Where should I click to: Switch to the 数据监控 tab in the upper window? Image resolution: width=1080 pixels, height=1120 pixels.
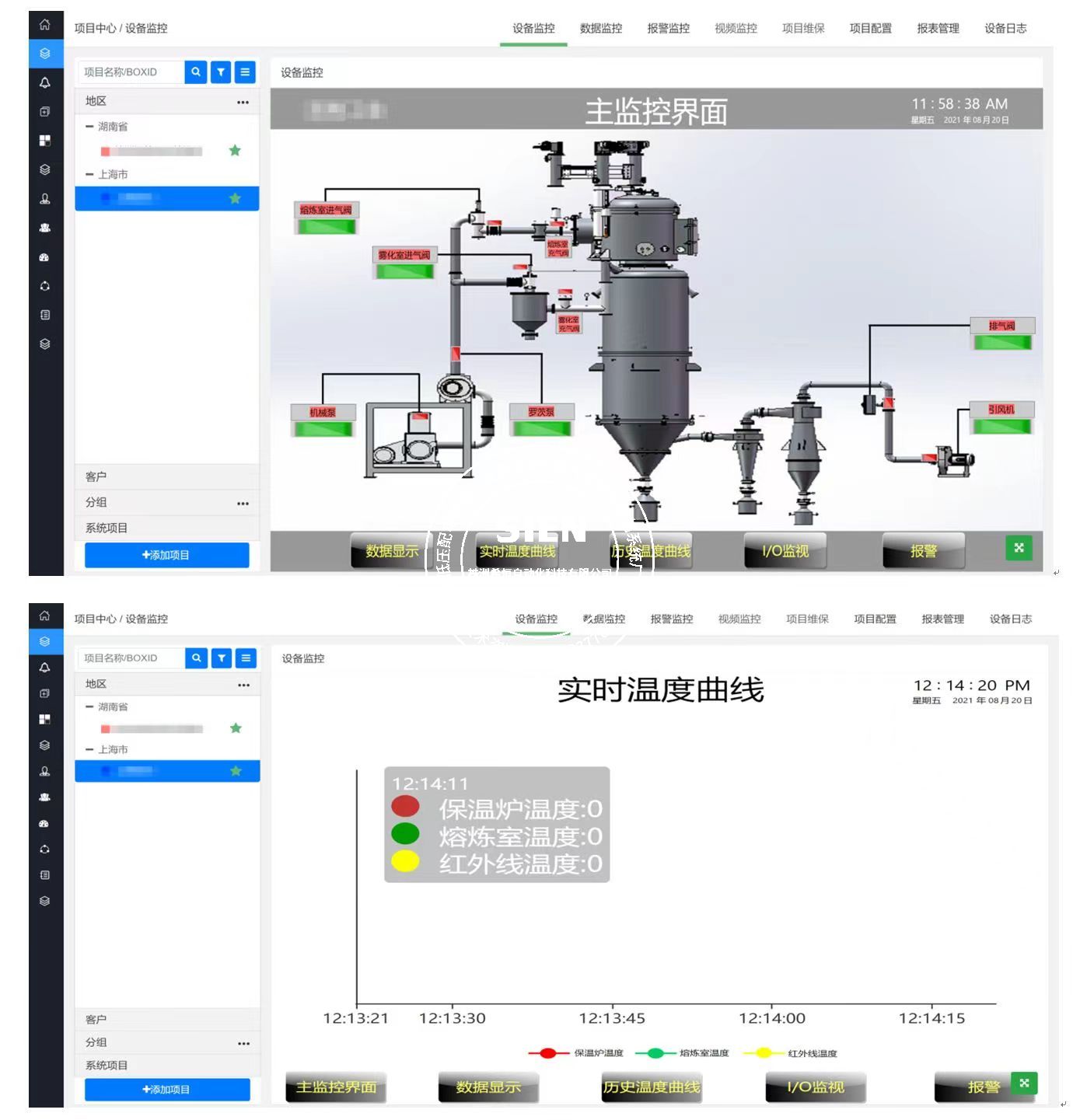point(601,29)
